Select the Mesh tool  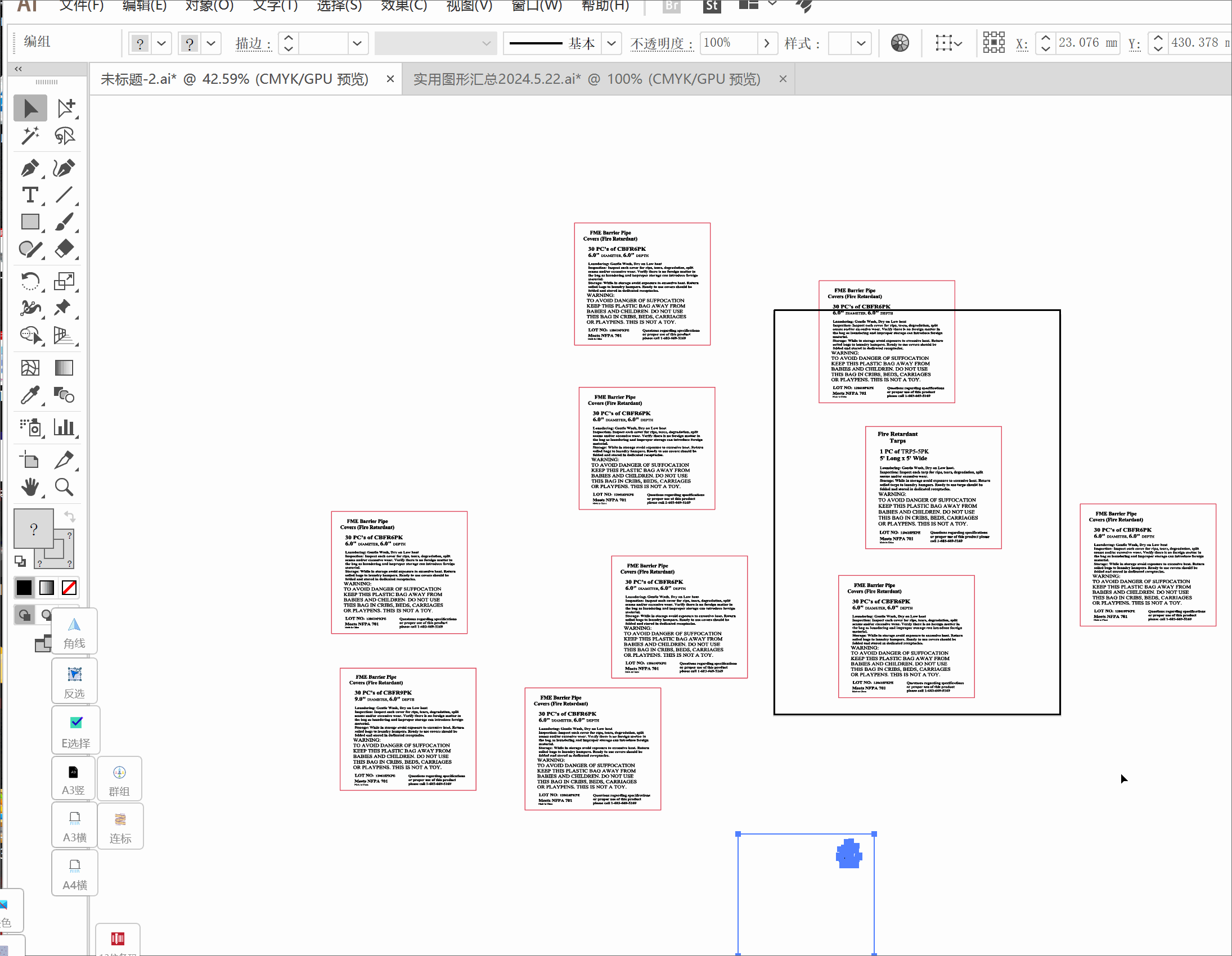(30, 368)
